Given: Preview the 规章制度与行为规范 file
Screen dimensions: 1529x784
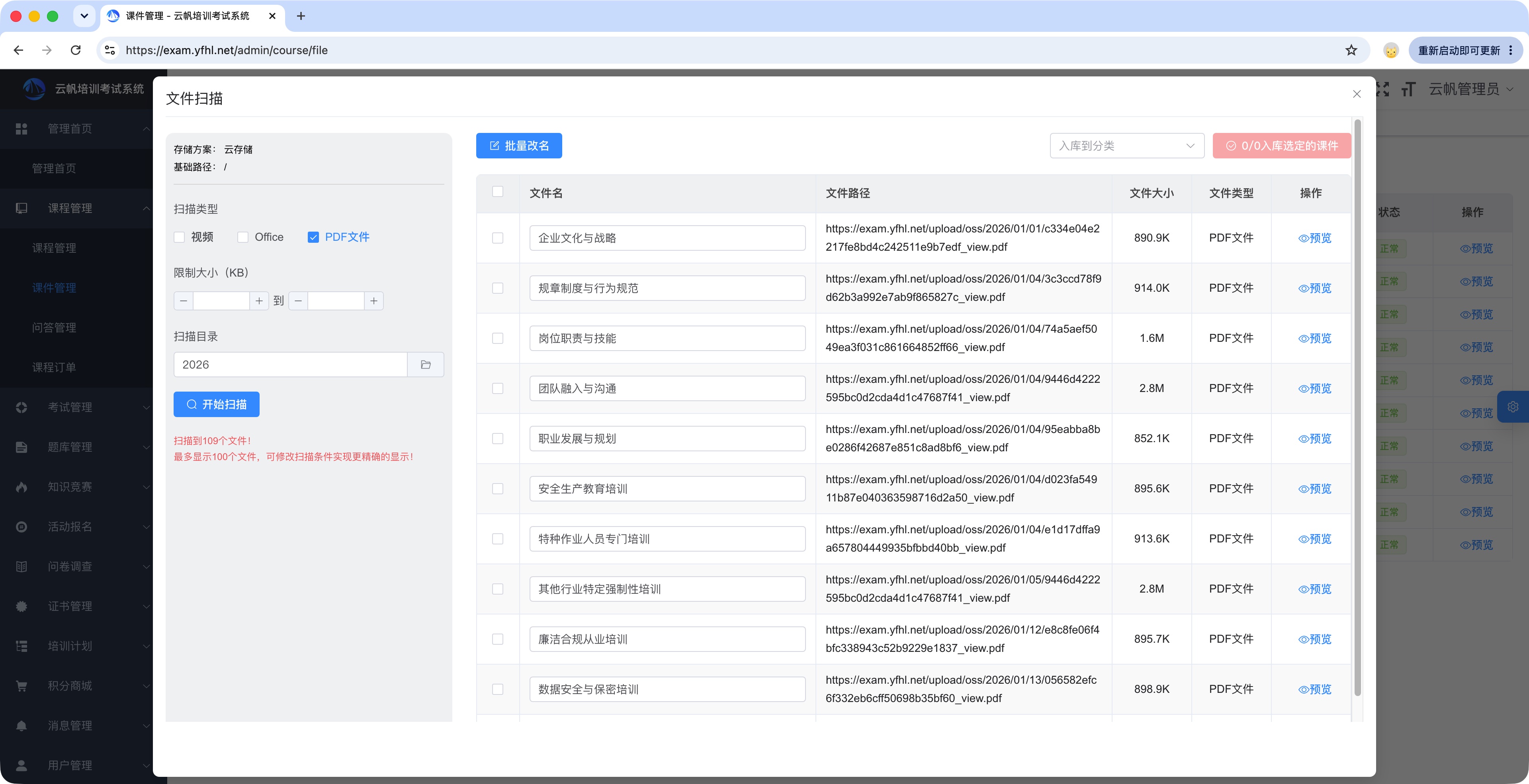Looking at the screenshot, I should (x=1315, y=288).
